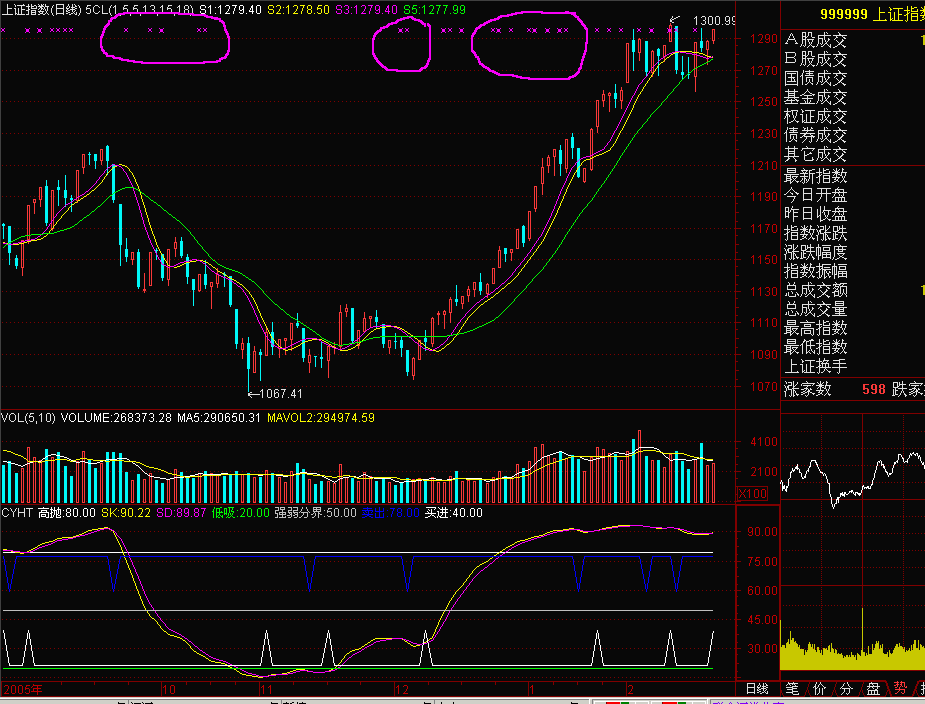Screen dimensions: 925x704
Task: Open the 笔 tab
Action: tap(792, 689)
